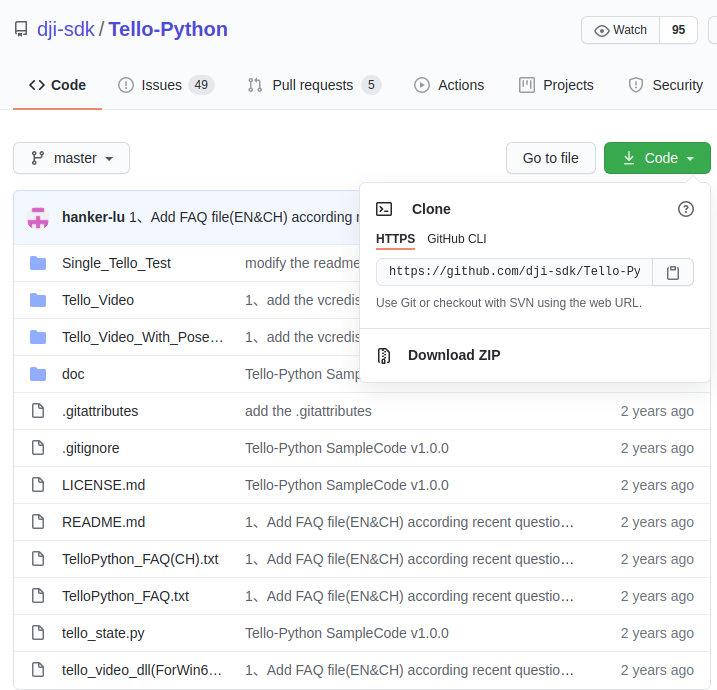This screenshot has height=690, width=717.
Task: Open the TelloPython_FAQ.txt file
Action: 125,597
